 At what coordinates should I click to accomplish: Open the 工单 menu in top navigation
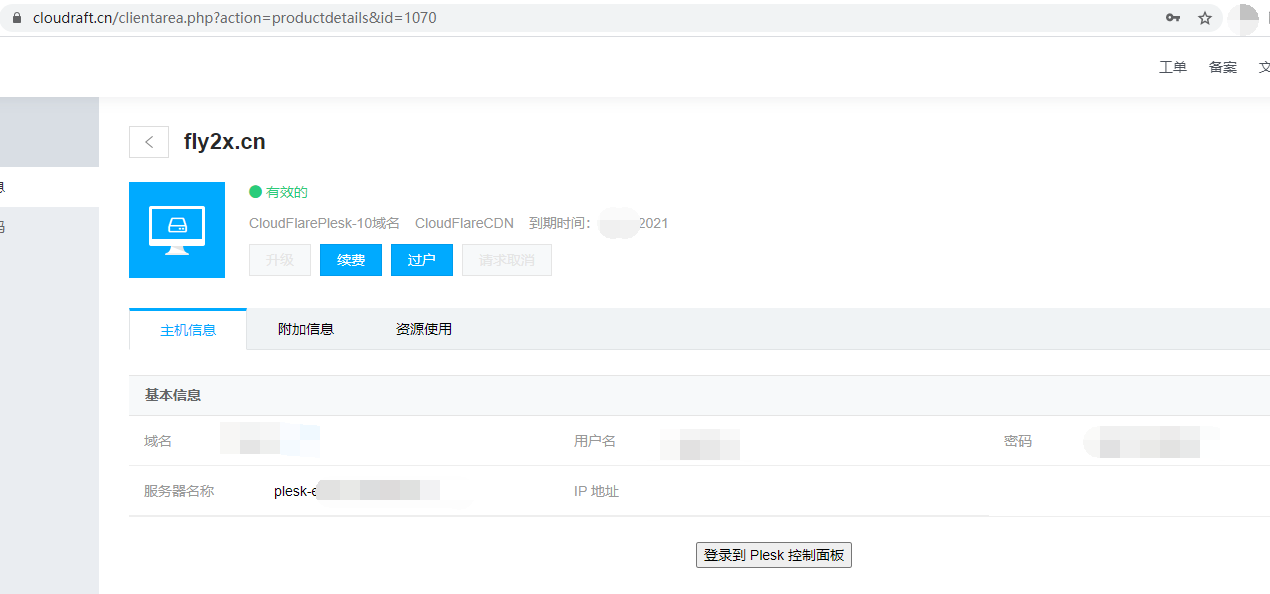(1173, 67)
